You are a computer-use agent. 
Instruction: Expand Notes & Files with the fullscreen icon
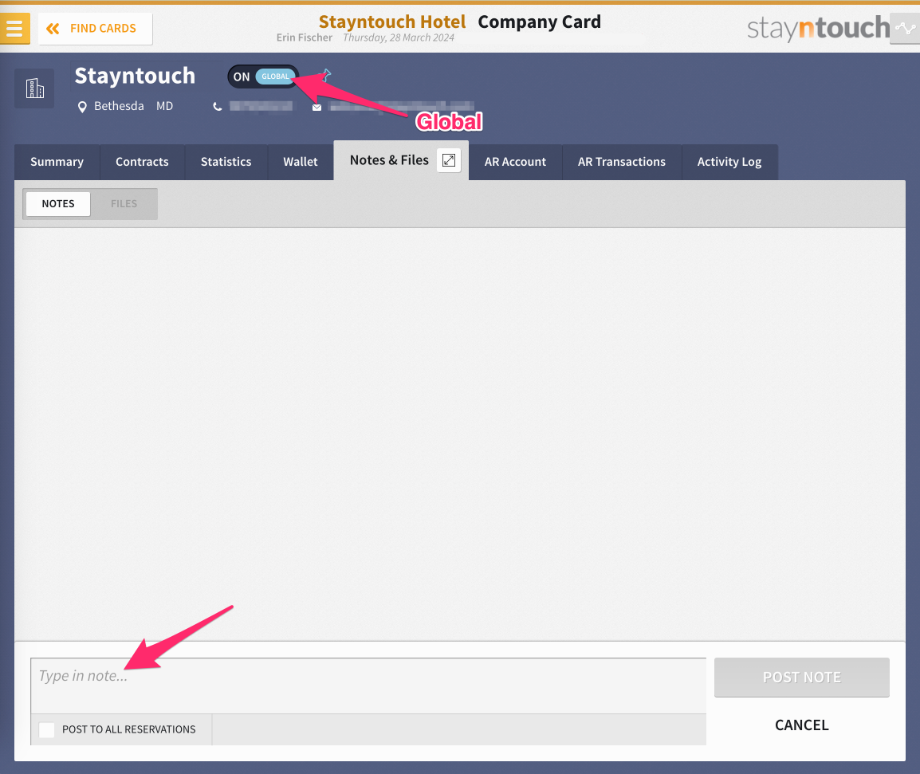[449, 160]
